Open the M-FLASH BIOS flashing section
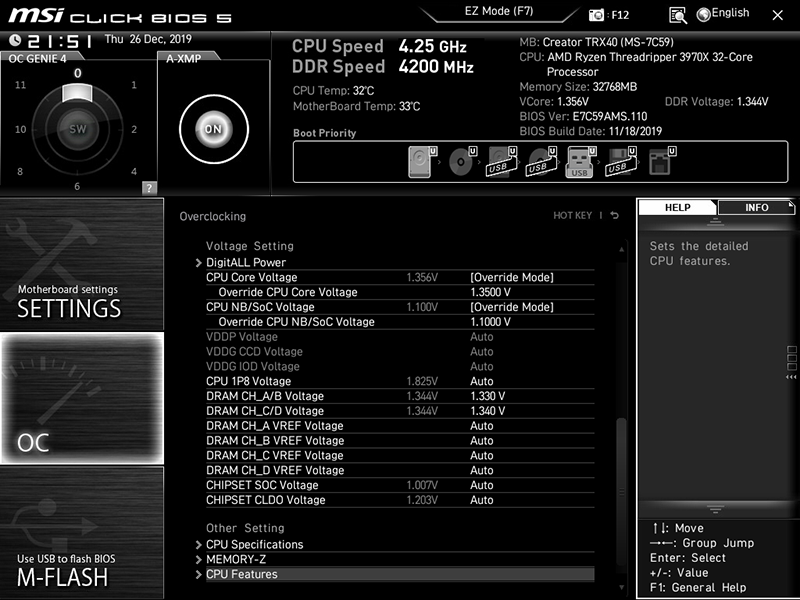 [82, 533]
